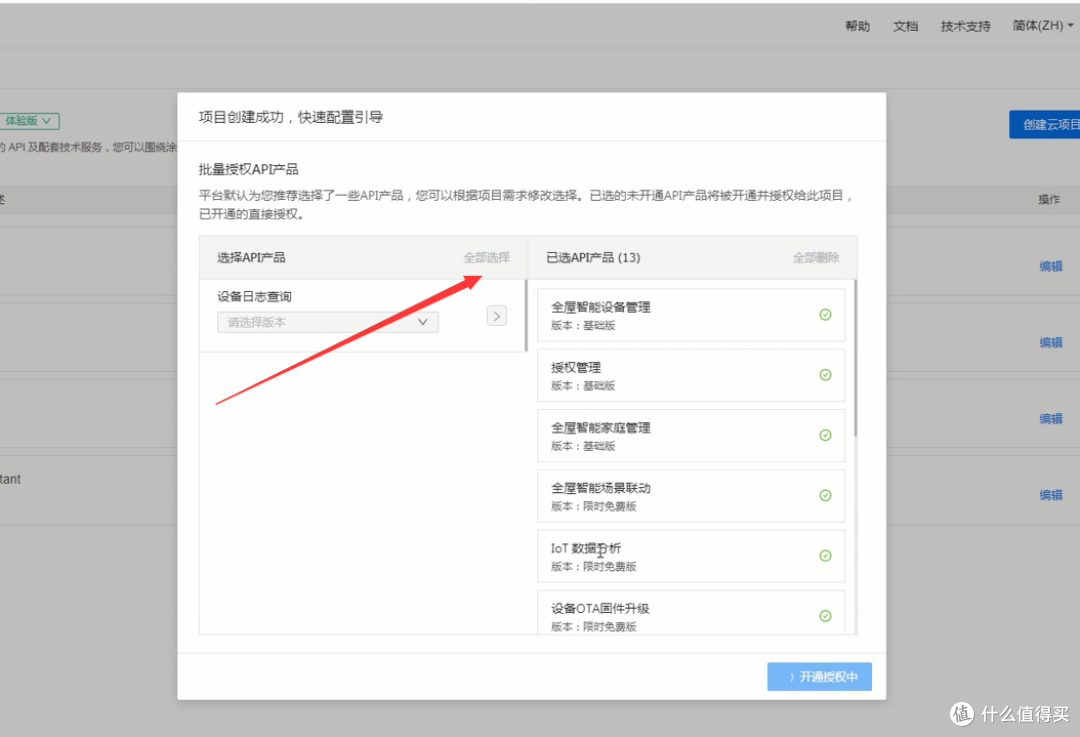Click the last 编辑 link in the table
Screen dimensions: 1080x737
1051,495
